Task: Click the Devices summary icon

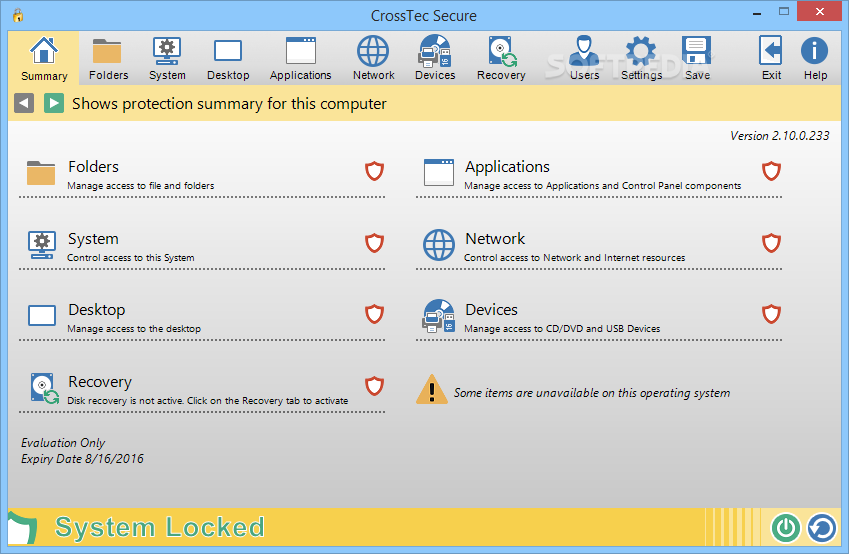Action: point(439,316)
